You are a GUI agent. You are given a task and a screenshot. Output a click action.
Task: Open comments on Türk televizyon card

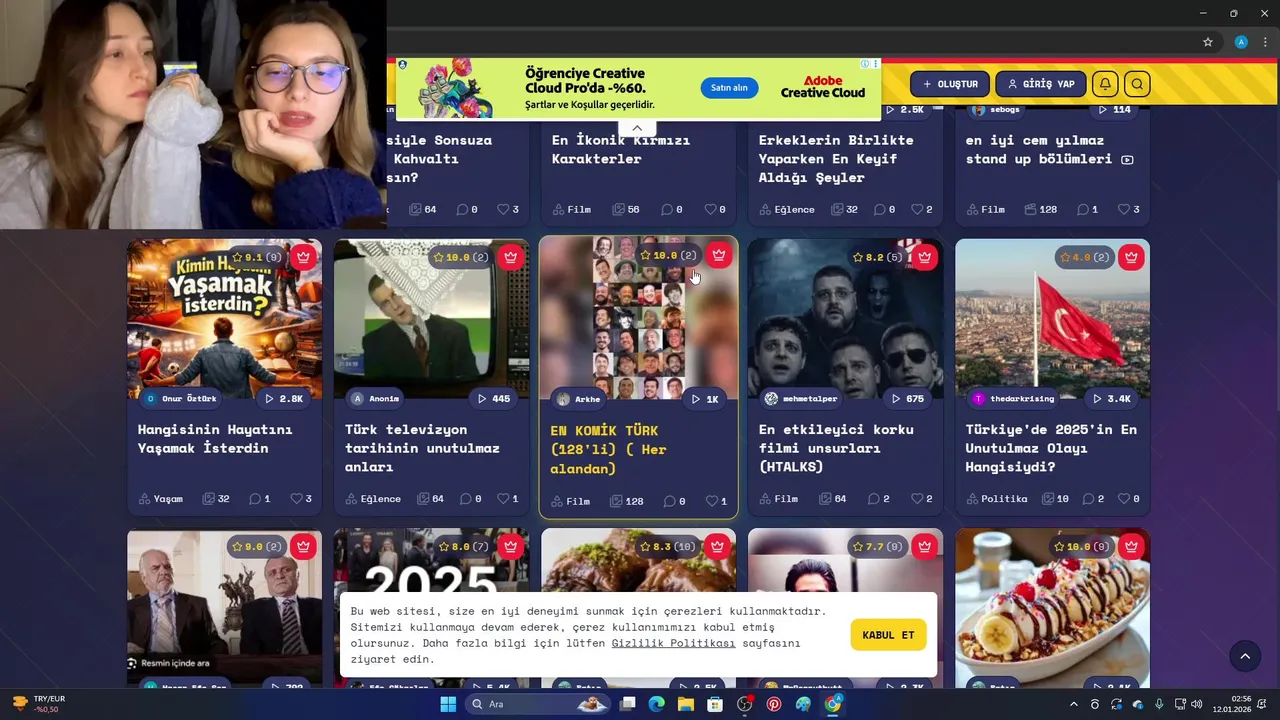point(471,498)
